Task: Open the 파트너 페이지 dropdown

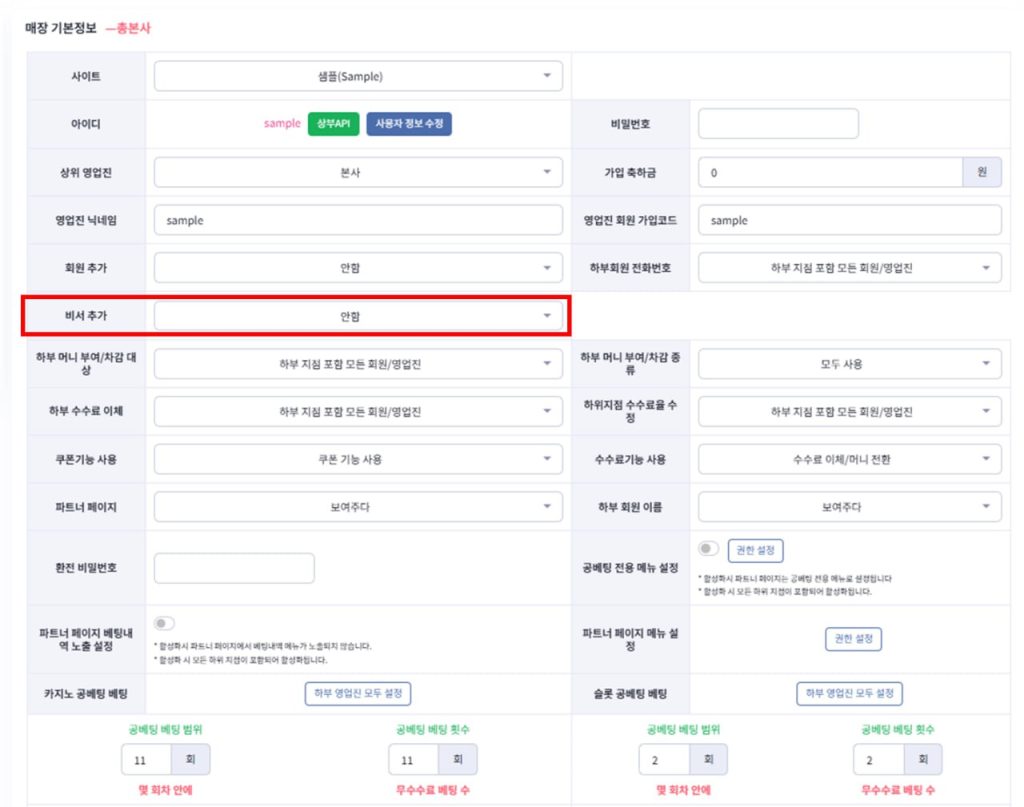Action: (x=358, y=507)
